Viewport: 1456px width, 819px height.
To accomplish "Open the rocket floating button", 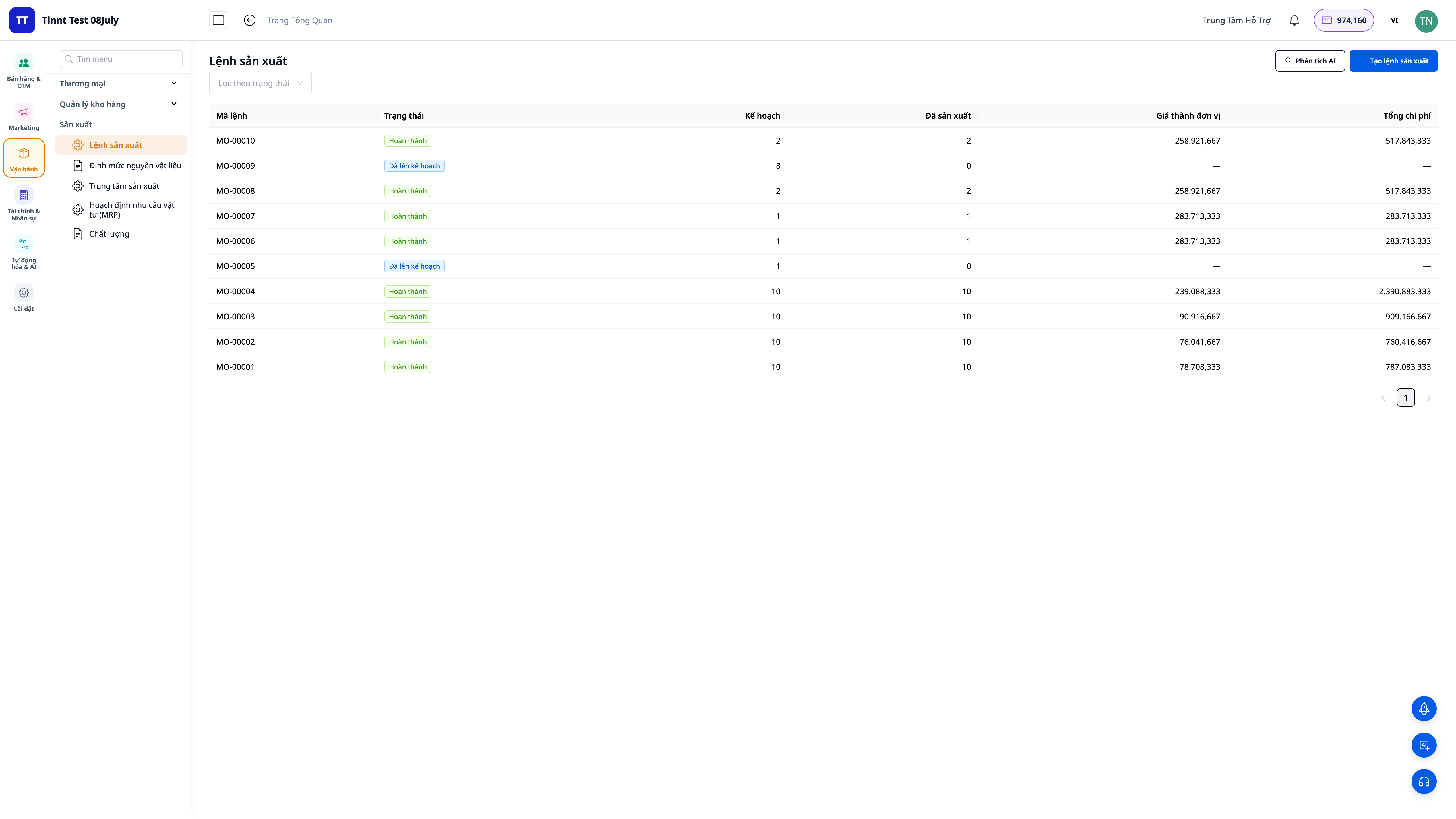I will click(x=1424, y=709).
